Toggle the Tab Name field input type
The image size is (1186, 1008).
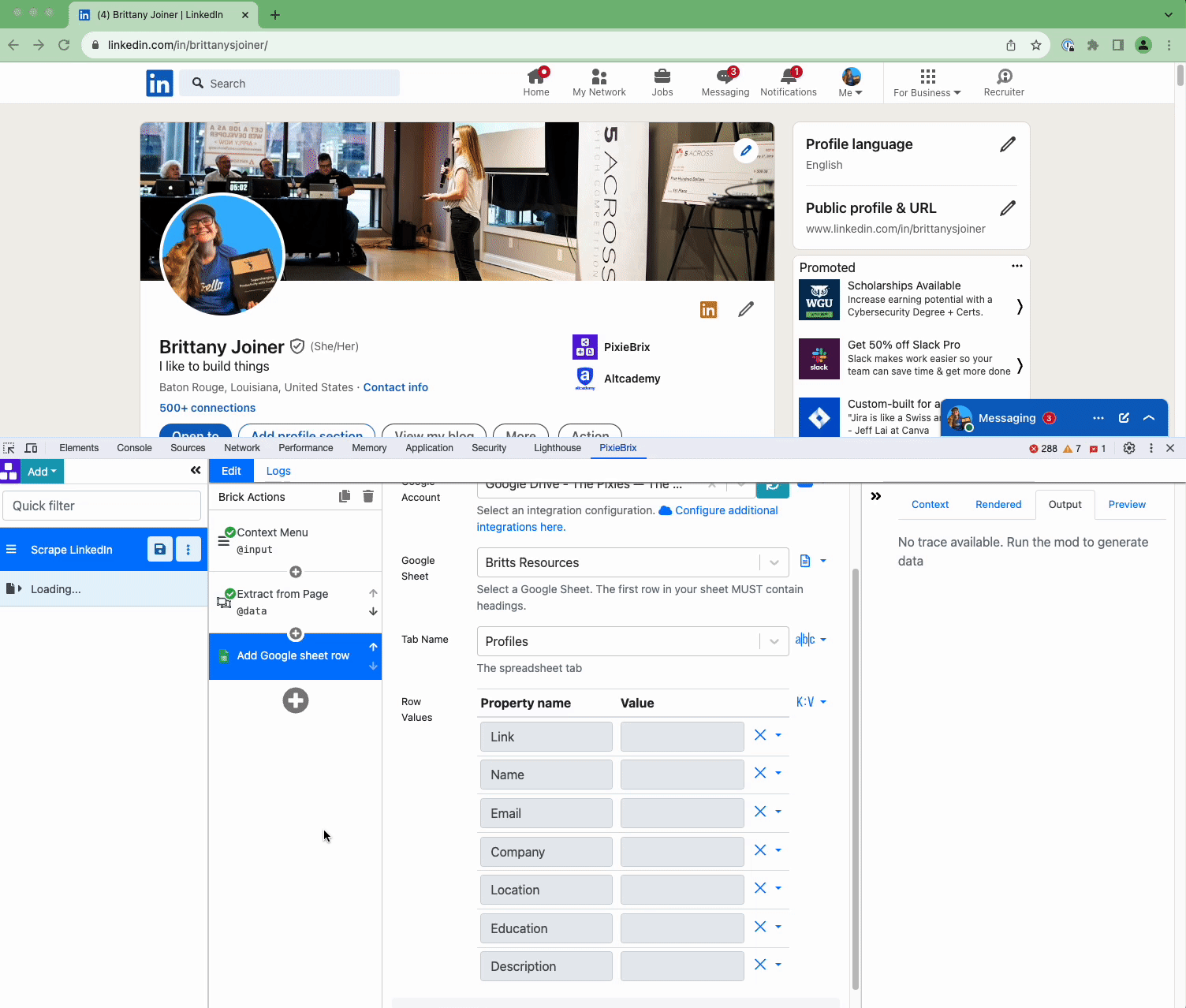click(811, 640)
